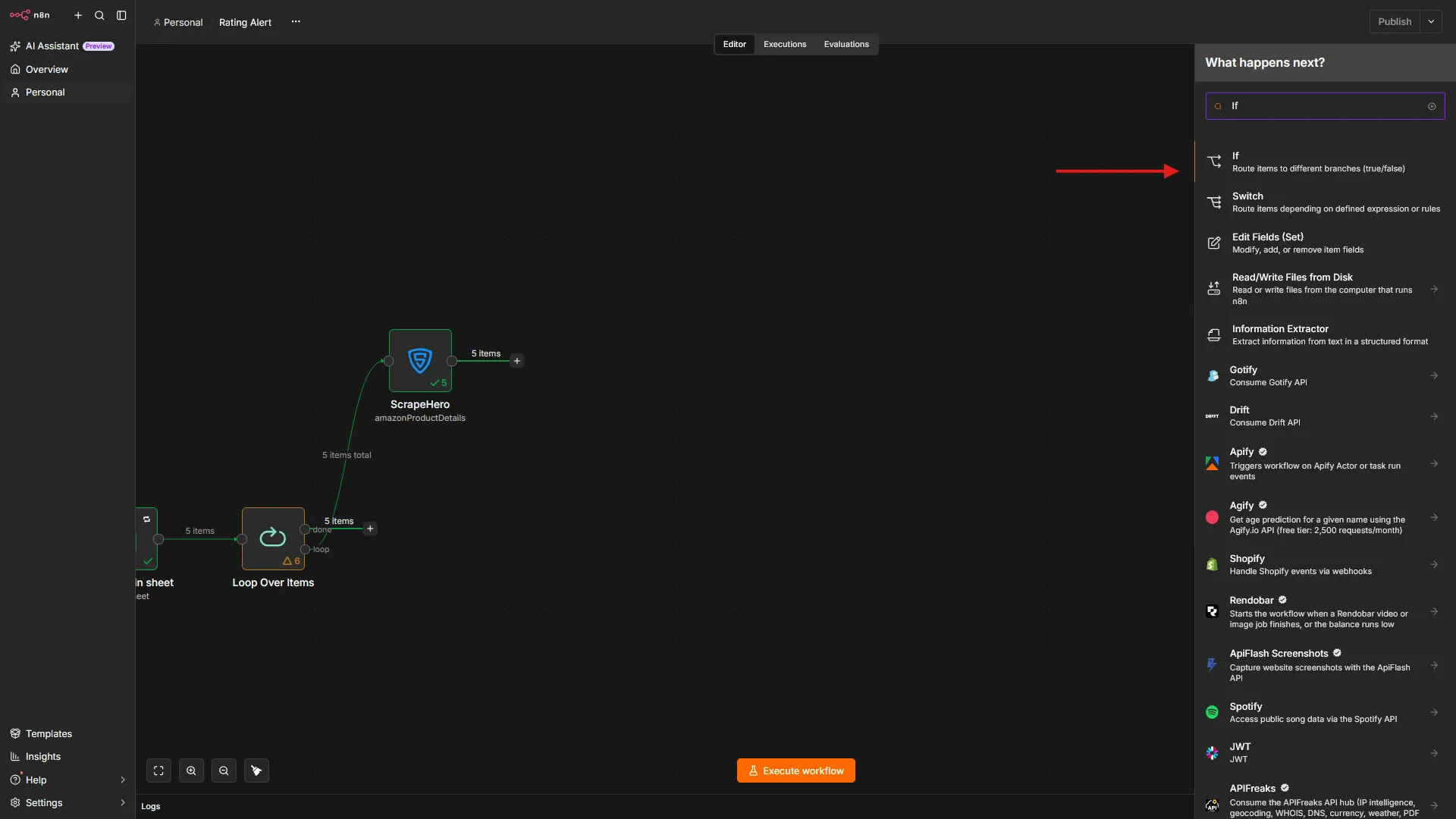Click the Publish button
This screenshot has width=1456, height=819.
coord(1395,22)
